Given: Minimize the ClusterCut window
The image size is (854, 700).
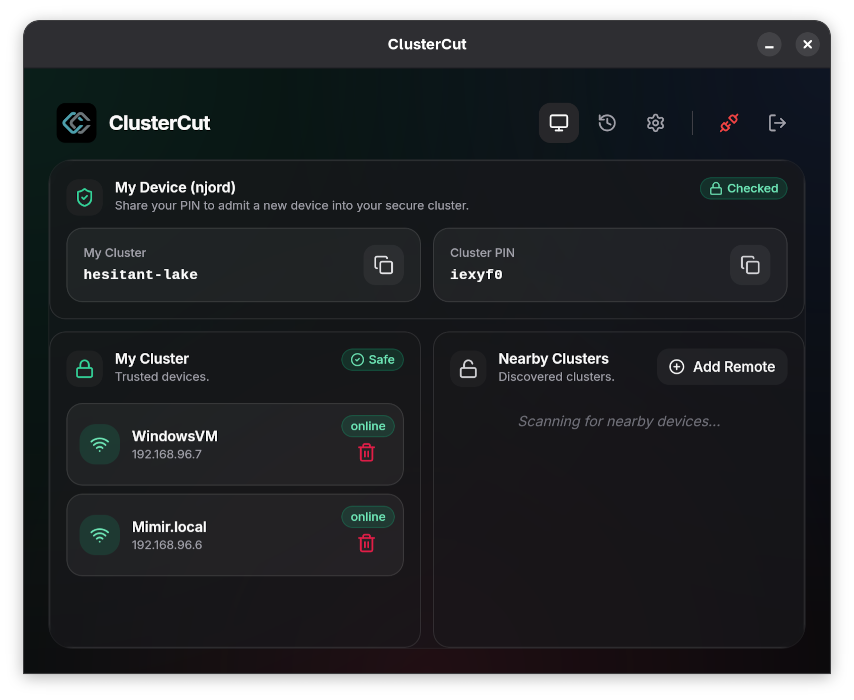Looking at the screenshot, I should tap(769, 44).
